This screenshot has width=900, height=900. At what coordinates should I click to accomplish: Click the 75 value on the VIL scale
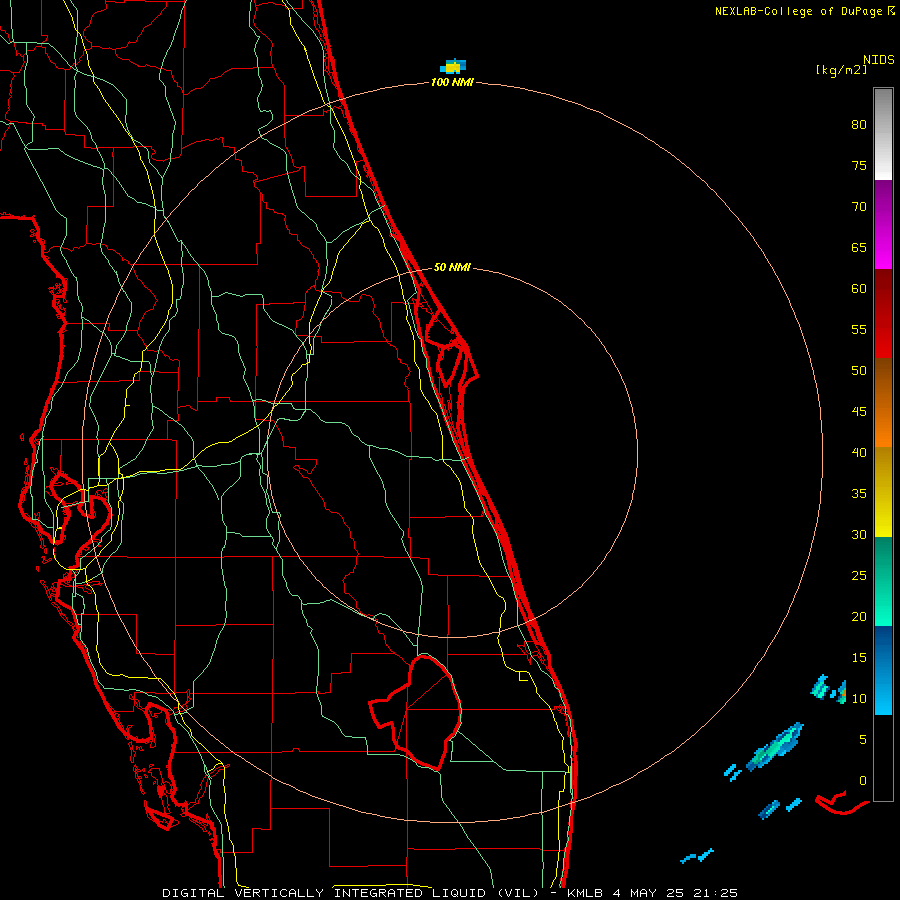coord(859,165)
